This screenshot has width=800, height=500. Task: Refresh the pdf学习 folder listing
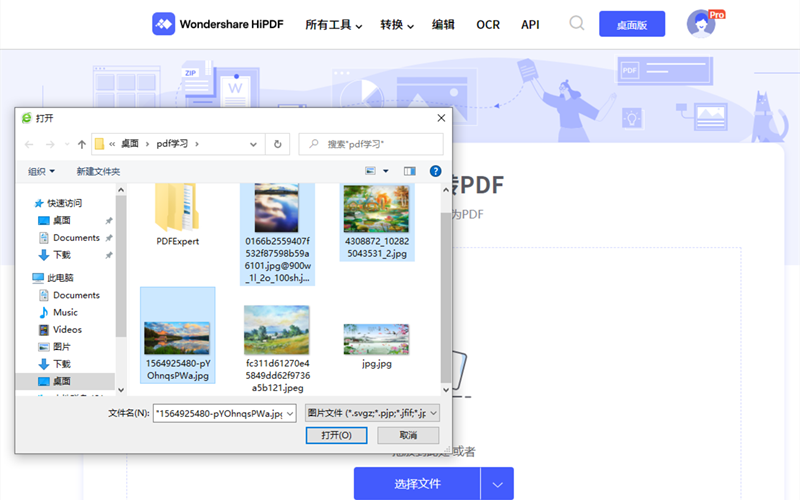(x=278, y=144)
